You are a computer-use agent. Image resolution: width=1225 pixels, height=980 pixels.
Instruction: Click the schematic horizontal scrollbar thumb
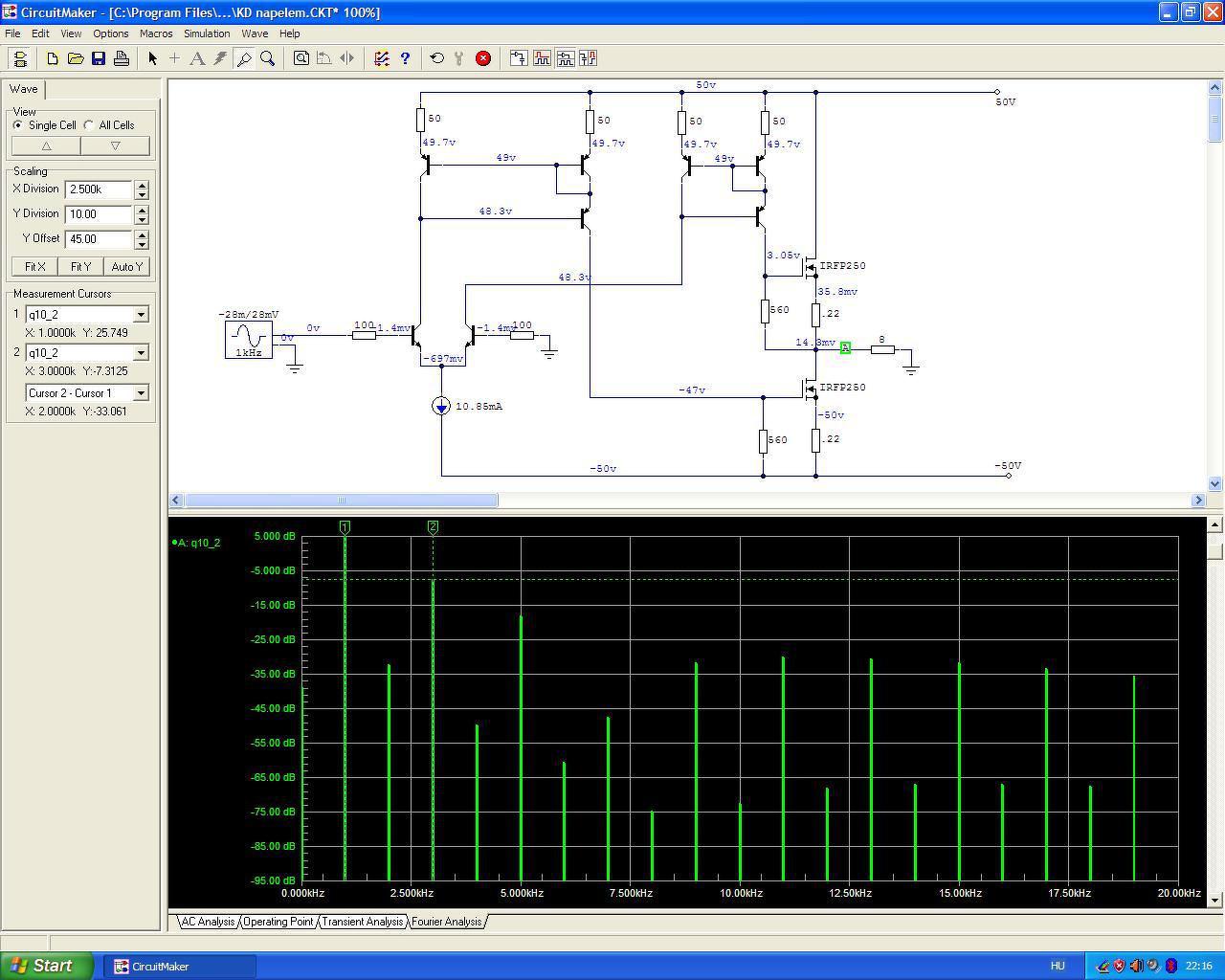[x=341, y=501]
